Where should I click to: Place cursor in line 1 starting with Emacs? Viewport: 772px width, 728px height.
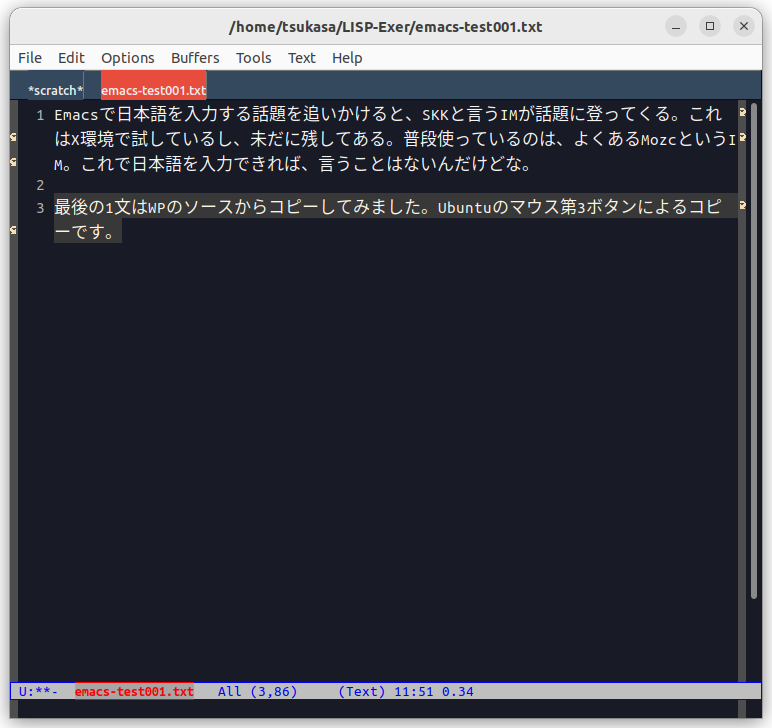click(x=388, y=115)
